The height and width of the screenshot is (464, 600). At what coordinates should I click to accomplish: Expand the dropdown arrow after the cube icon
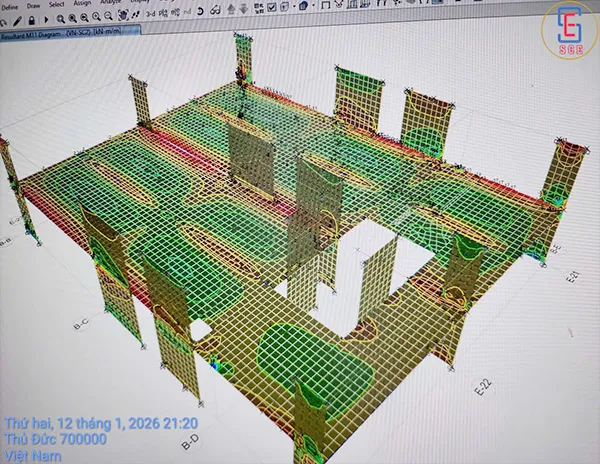[x=313, y=6]
